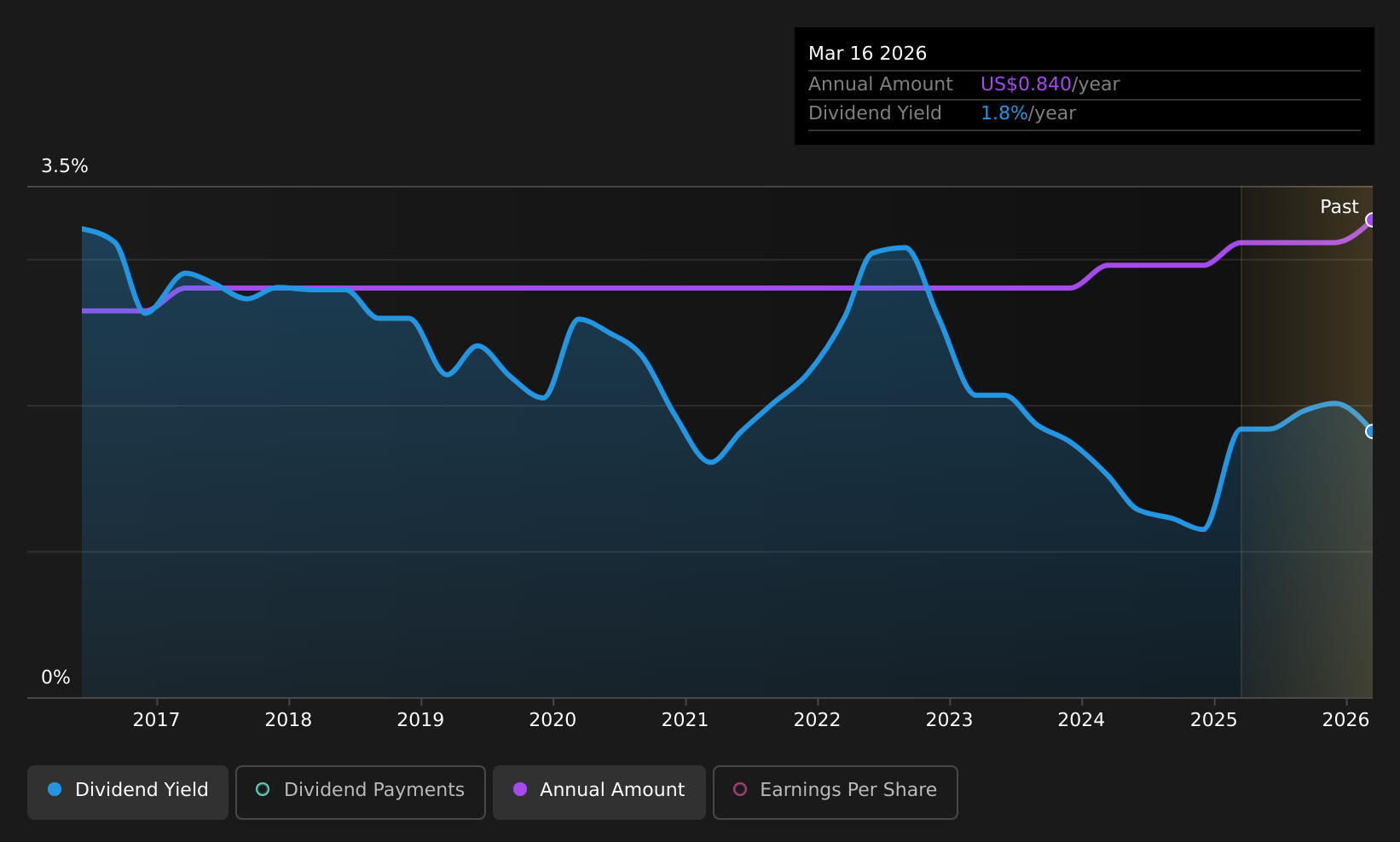Click the 0% y-axis label
1400x842 pixels.
[56, 678]
